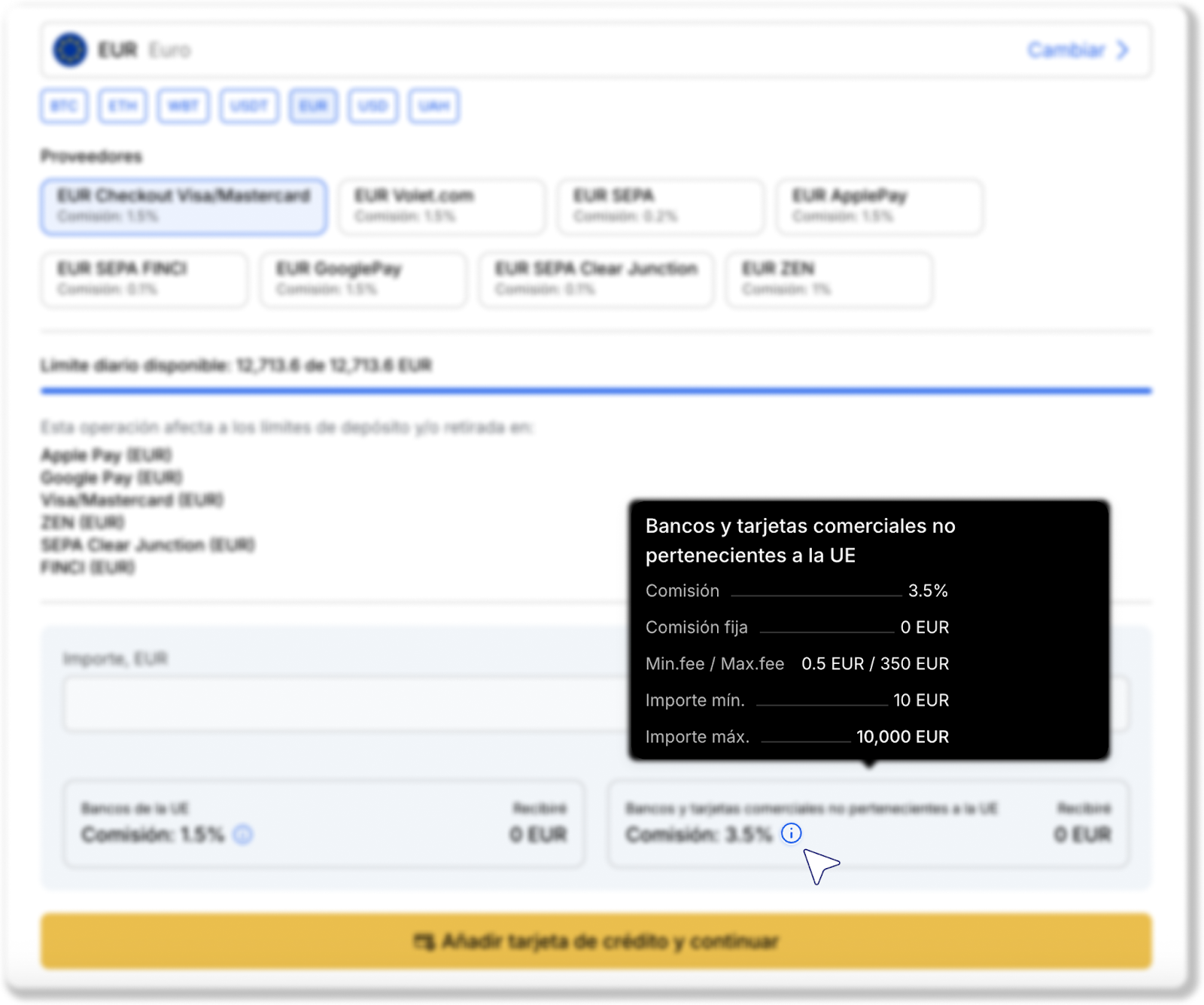The width and height of the screenshot is (1204, 1005).
Task: Choose the EUR SEPA Clear Junction provider
Action: [x=597, y=279]
